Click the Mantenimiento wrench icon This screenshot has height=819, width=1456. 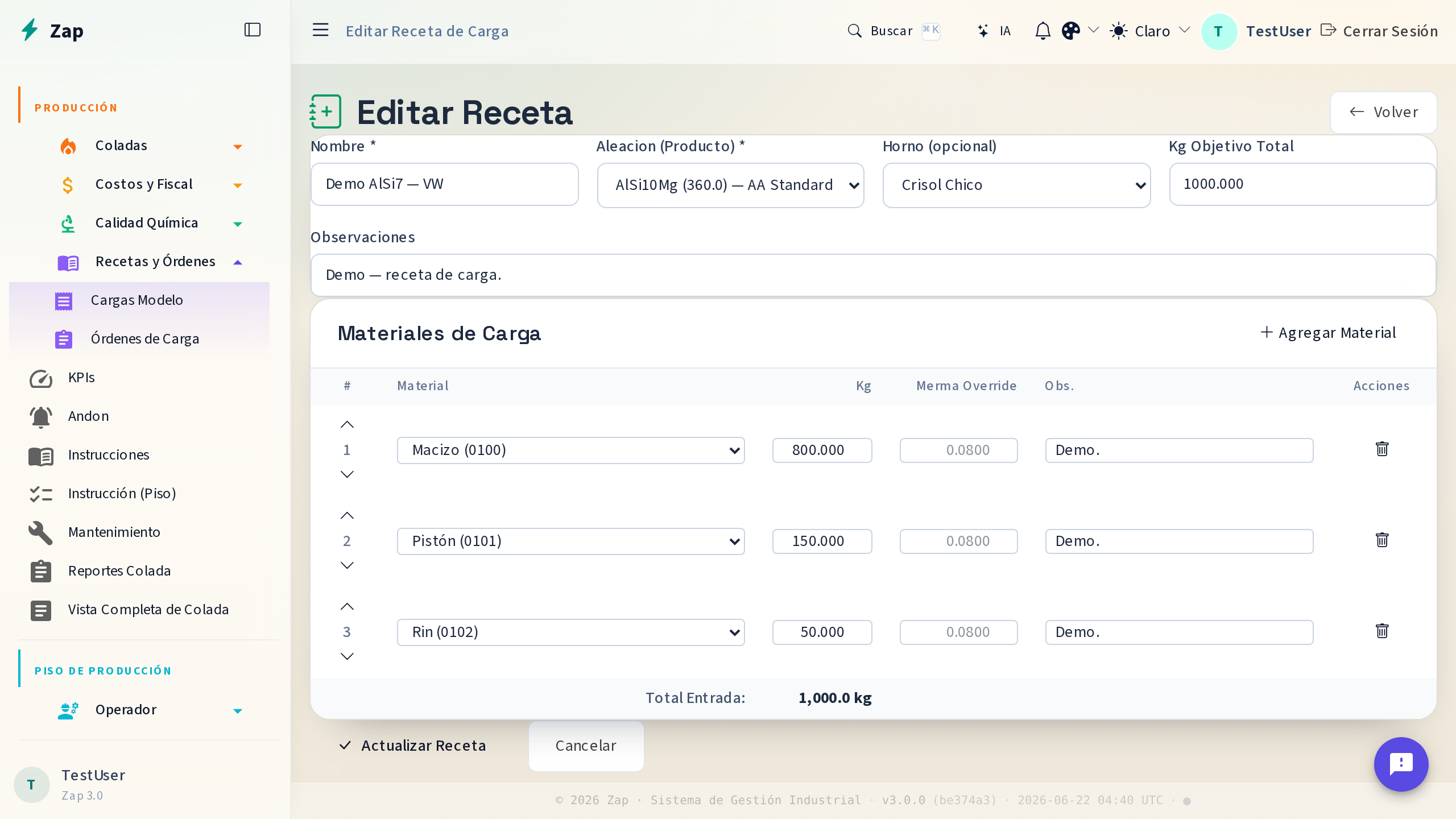40,532
